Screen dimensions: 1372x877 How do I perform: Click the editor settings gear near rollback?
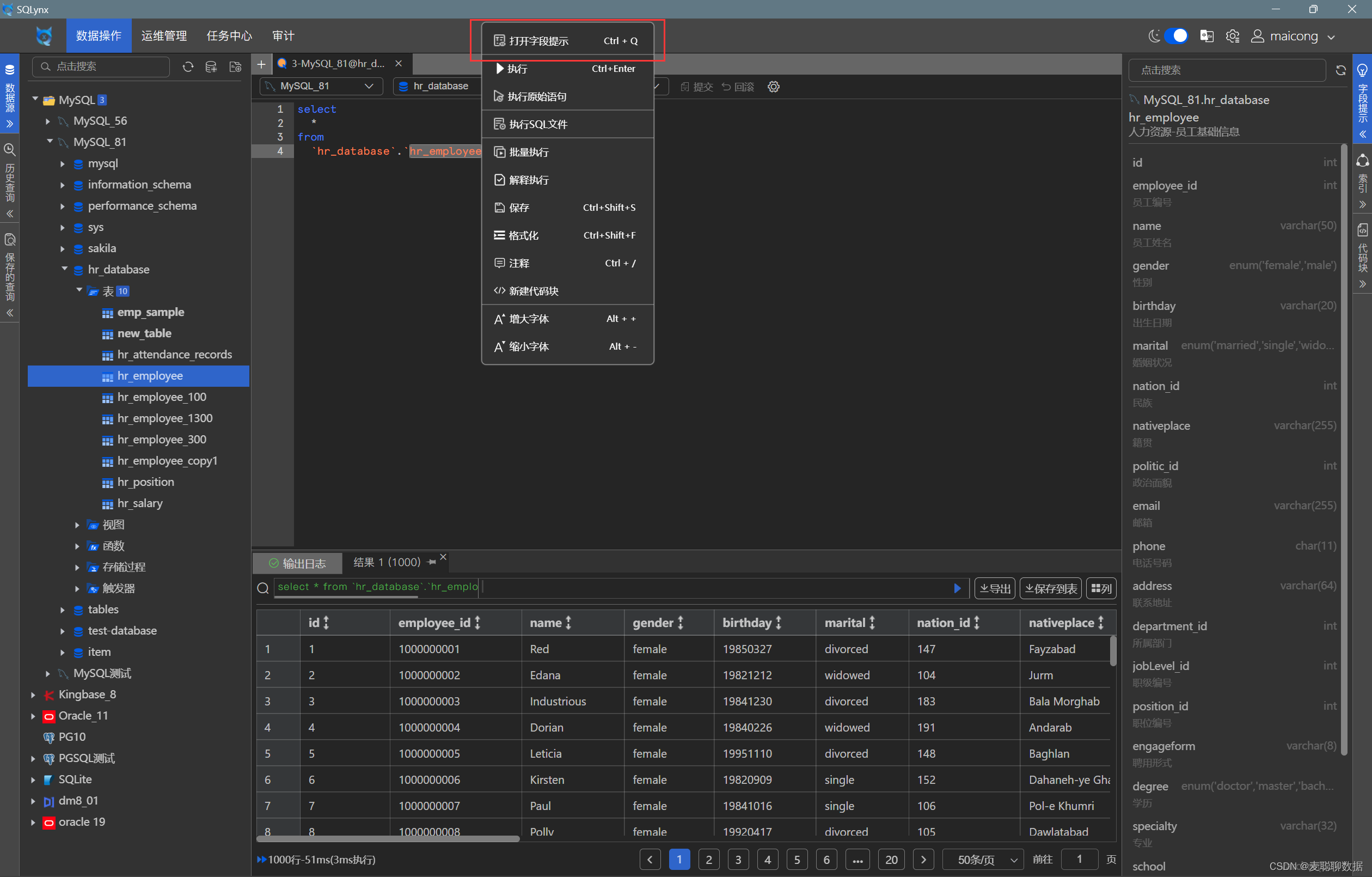tap(773, 86)
